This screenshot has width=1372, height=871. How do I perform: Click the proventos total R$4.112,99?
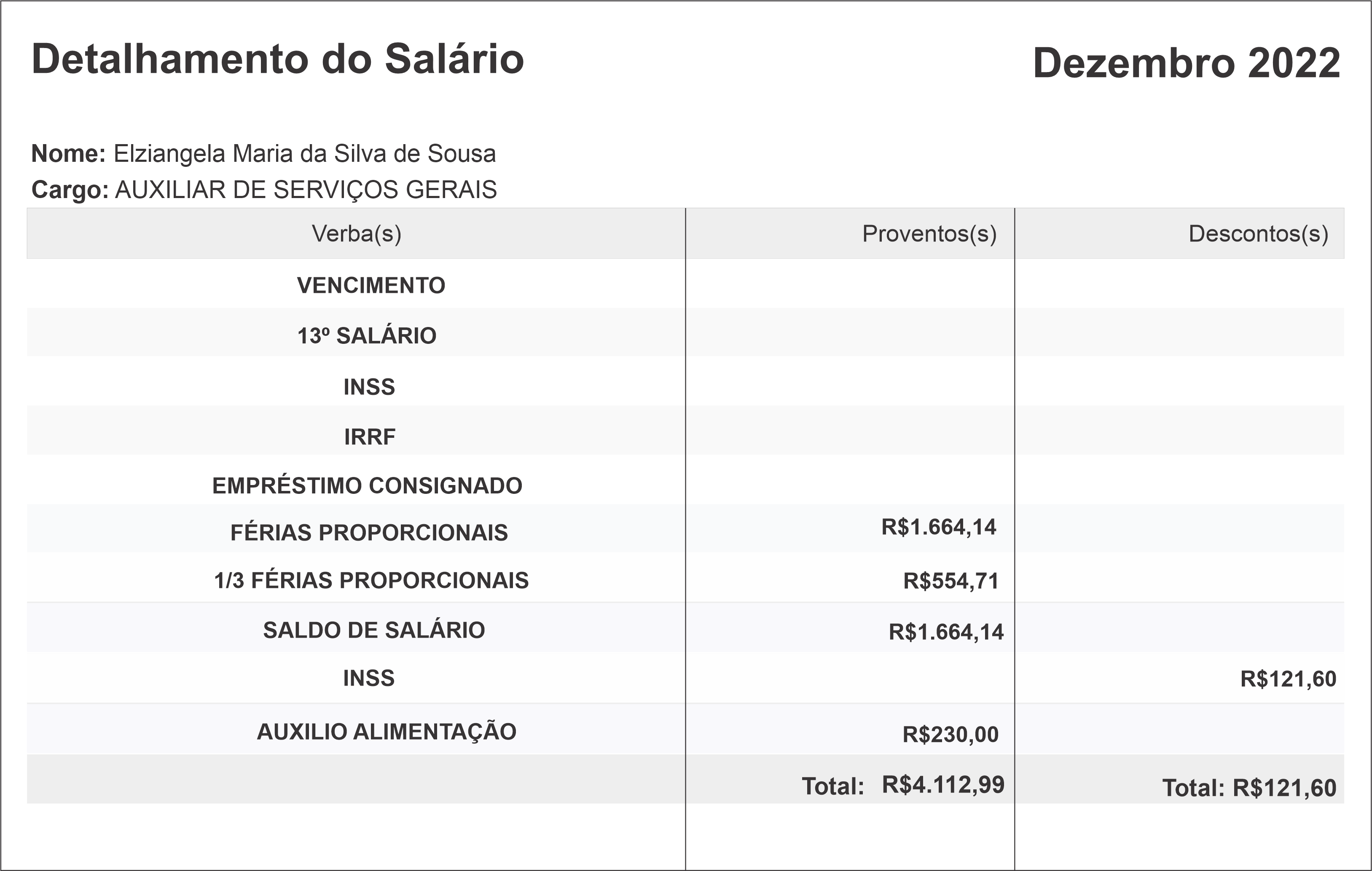pyautogui.click(x=943, y=785)
